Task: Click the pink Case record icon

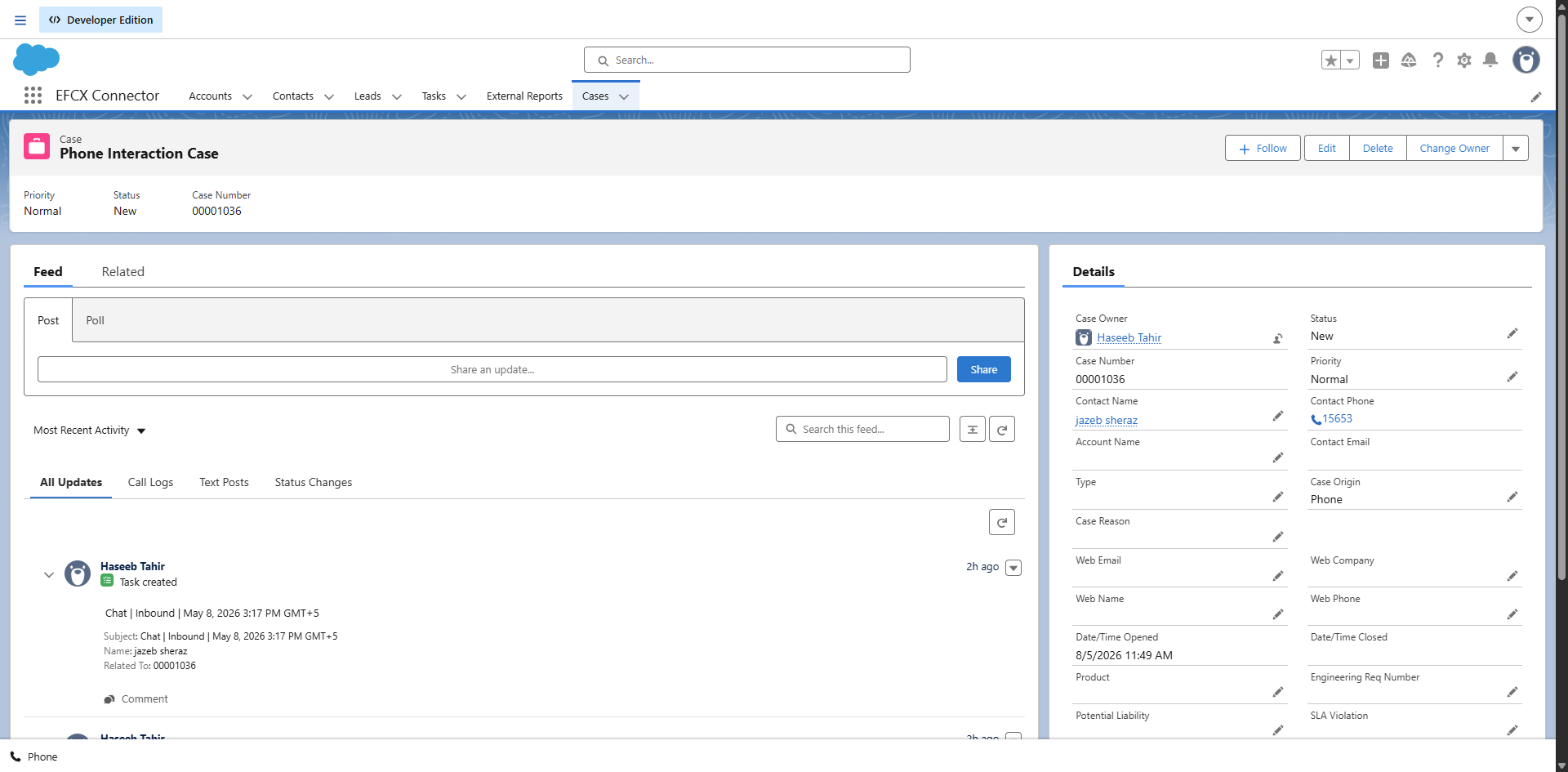Action: 37,147
